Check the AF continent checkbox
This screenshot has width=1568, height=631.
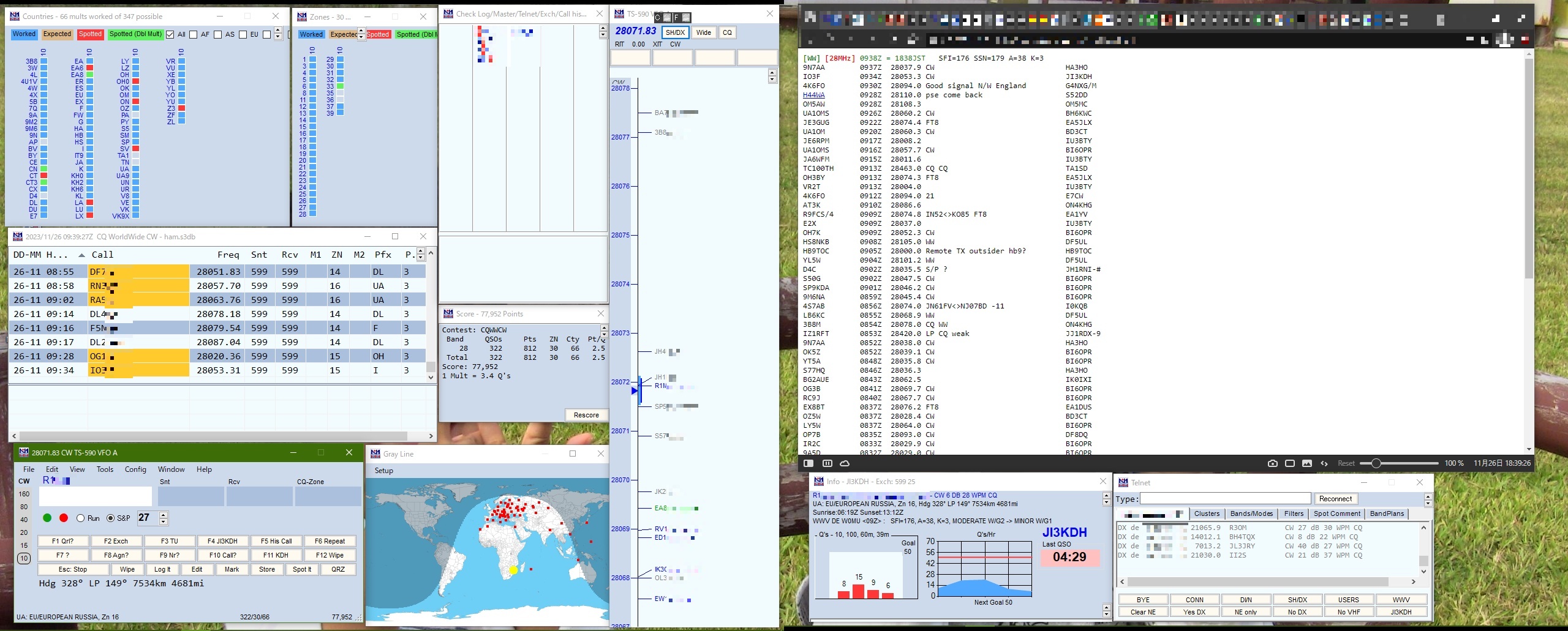tap(194, 35)
